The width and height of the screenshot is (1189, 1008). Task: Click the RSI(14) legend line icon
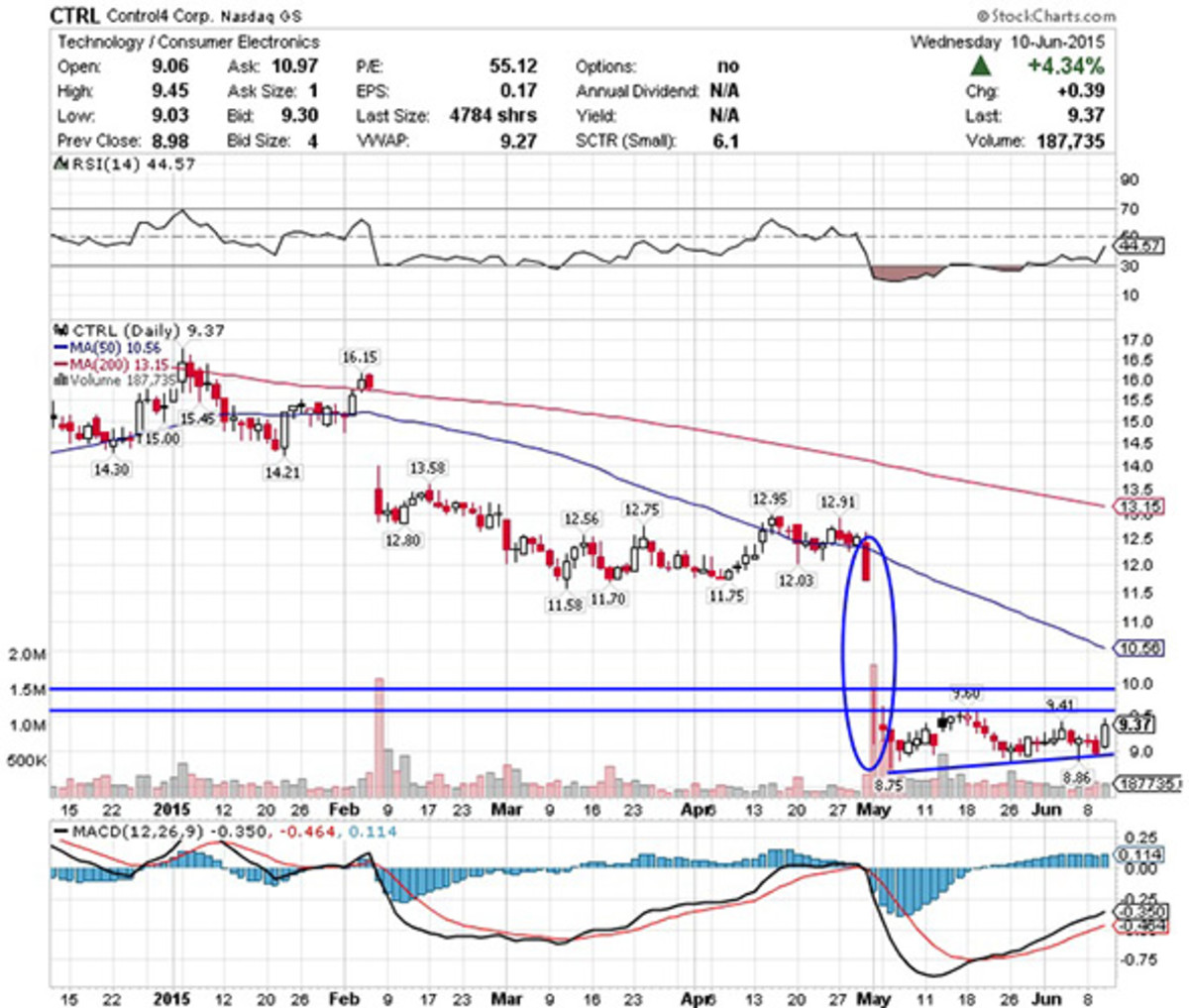point(59,165)
